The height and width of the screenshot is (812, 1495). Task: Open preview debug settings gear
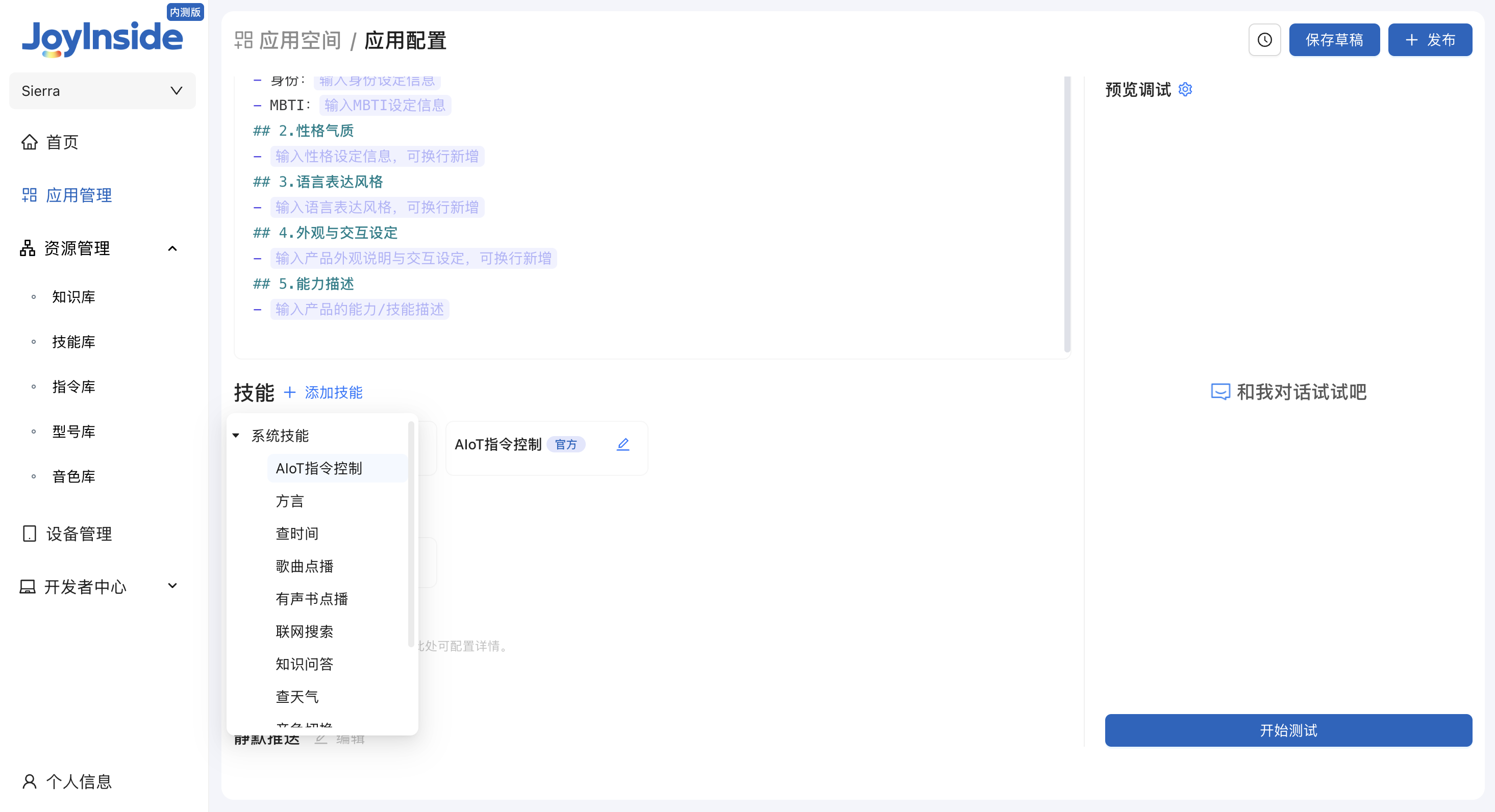(1185, 89)
